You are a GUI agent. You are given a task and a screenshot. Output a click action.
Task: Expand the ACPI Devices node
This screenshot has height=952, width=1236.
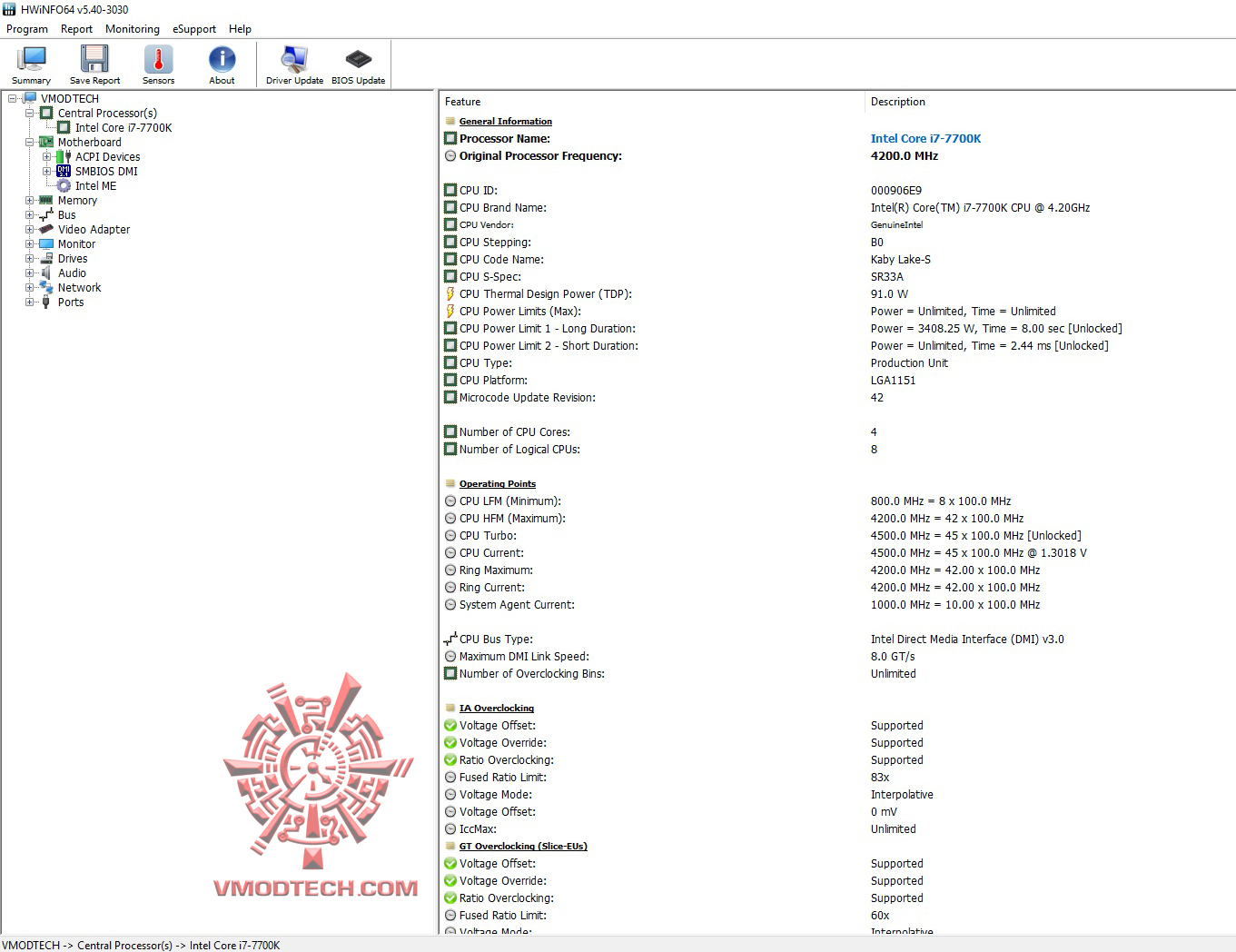[46, 156]
